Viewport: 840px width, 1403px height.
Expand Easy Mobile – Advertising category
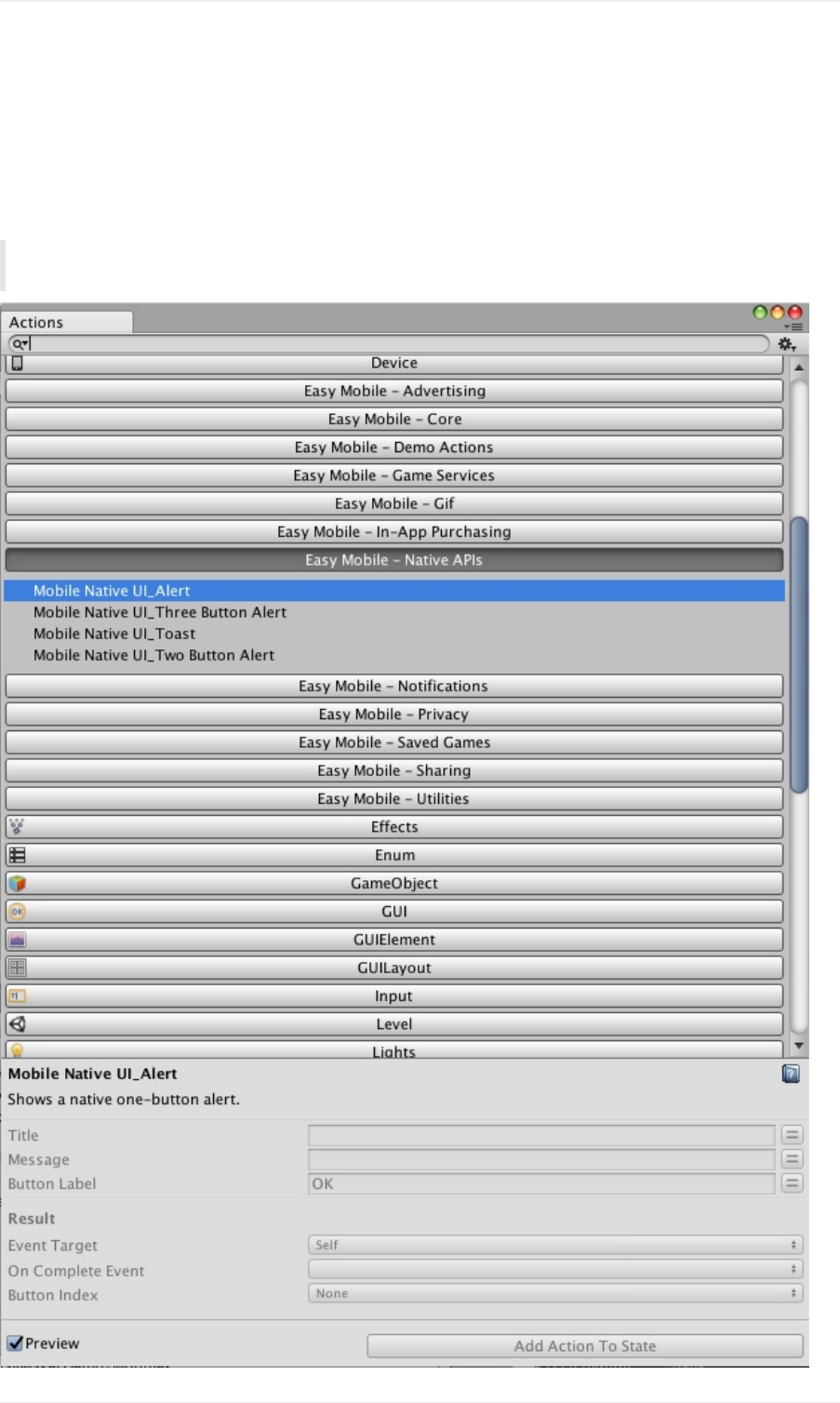point(394,391)
